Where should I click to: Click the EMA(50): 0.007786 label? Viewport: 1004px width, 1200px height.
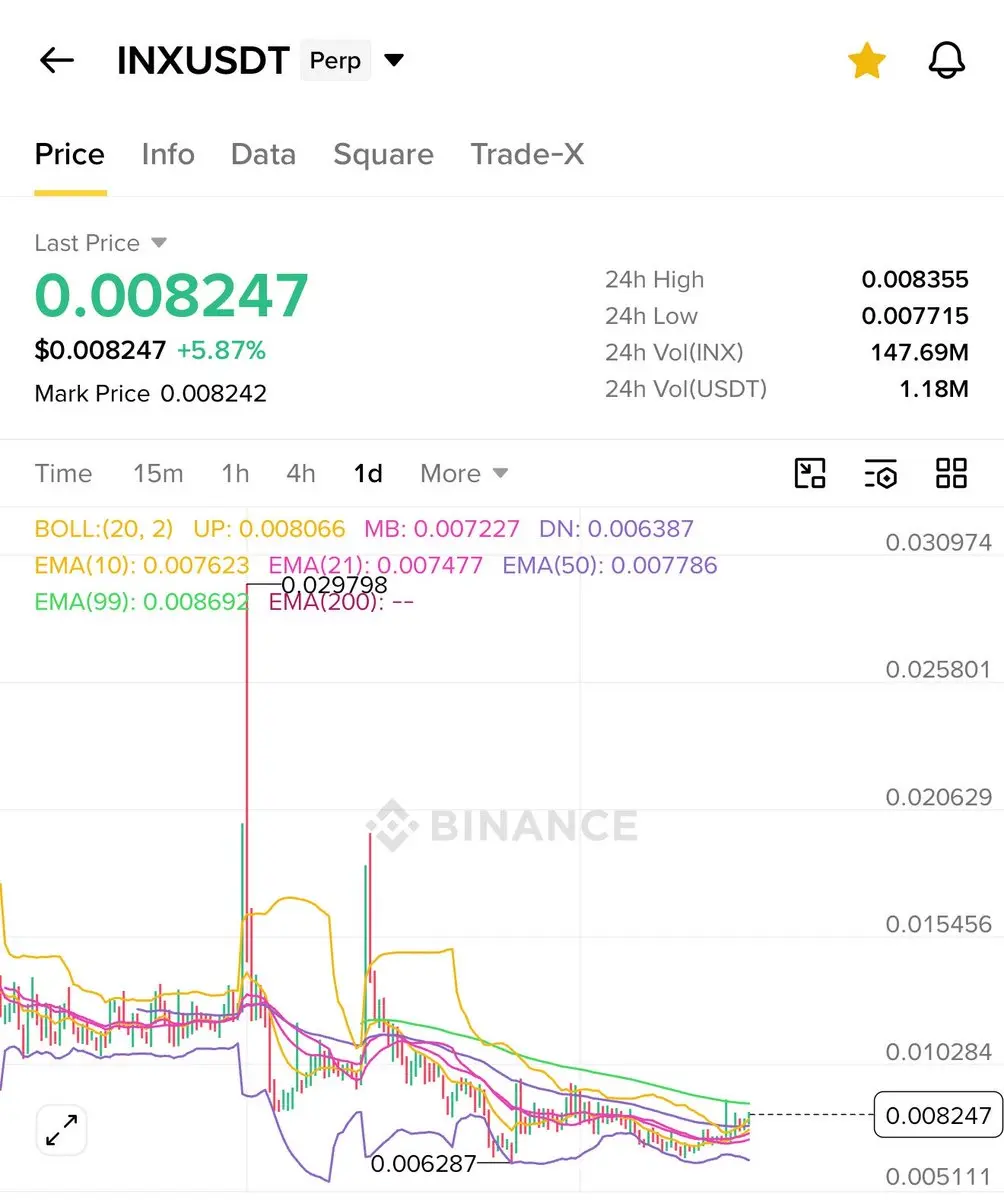[x=610, y=565]
